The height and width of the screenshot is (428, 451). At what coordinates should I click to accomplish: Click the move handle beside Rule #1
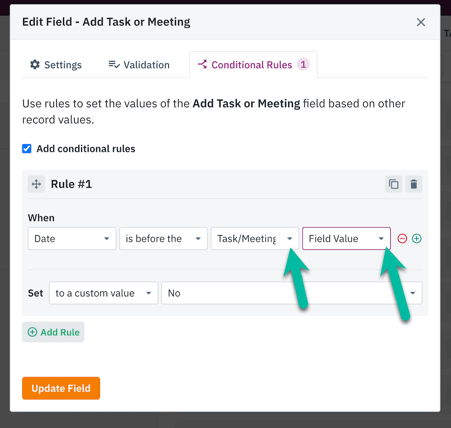tap(36, 184)
